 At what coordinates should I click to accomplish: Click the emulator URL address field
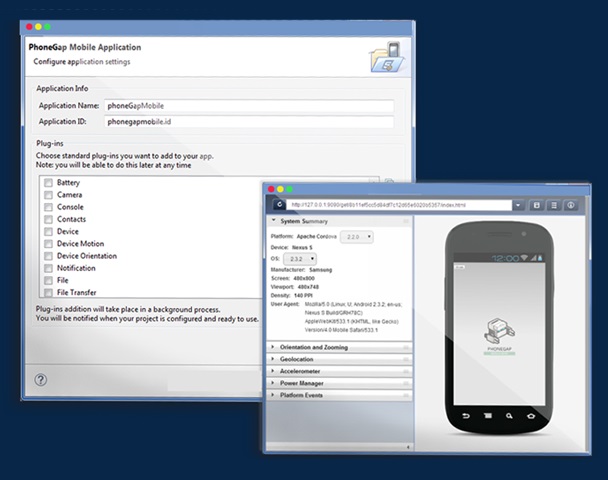point(399,205)
